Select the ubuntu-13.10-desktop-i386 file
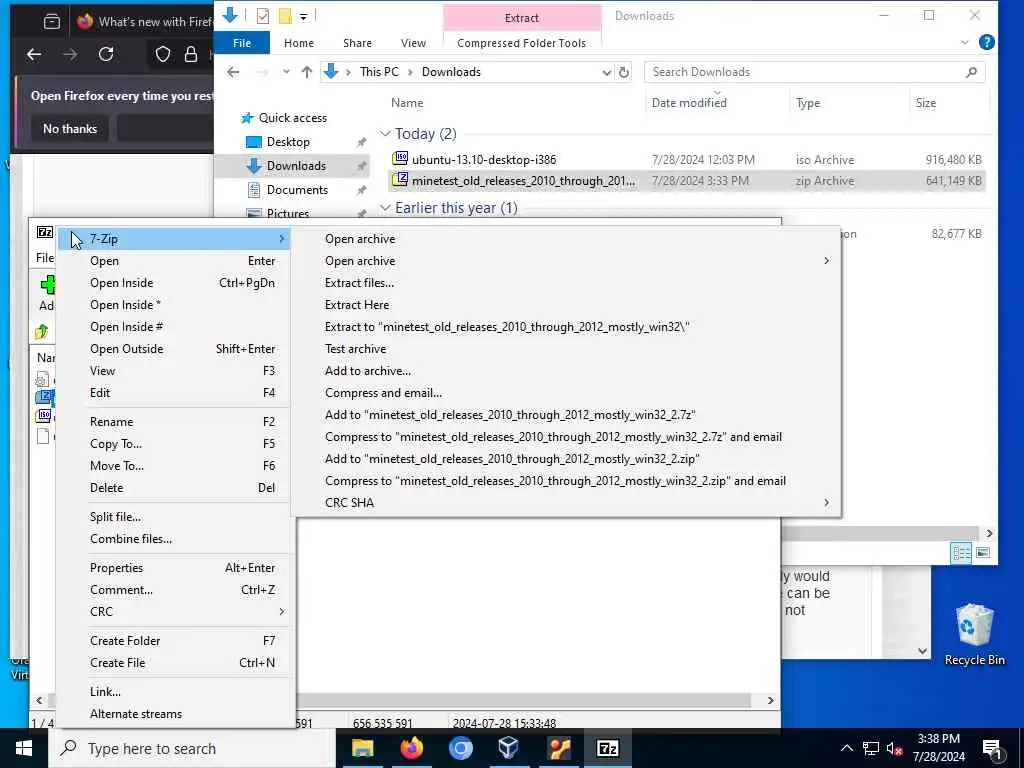This screenshot has width=1024, height=768. [x=484, y=159]
